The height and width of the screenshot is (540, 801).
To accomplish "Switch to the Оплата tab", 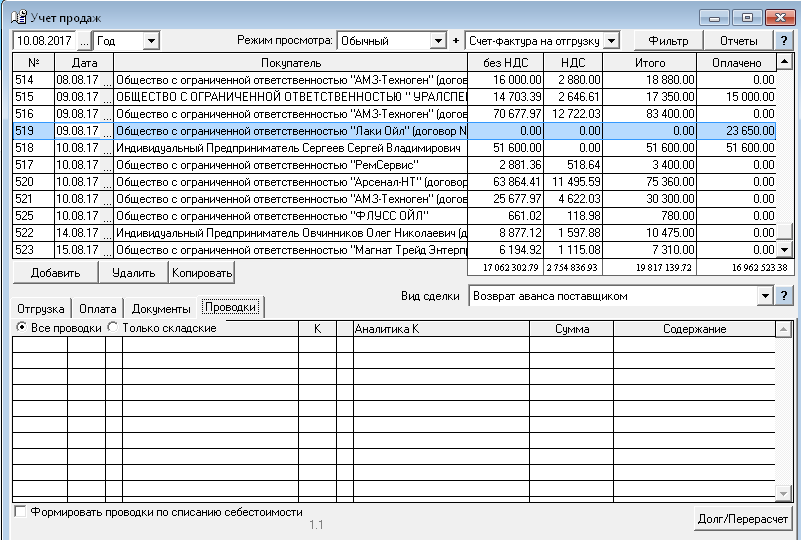I will click(98, 308).
